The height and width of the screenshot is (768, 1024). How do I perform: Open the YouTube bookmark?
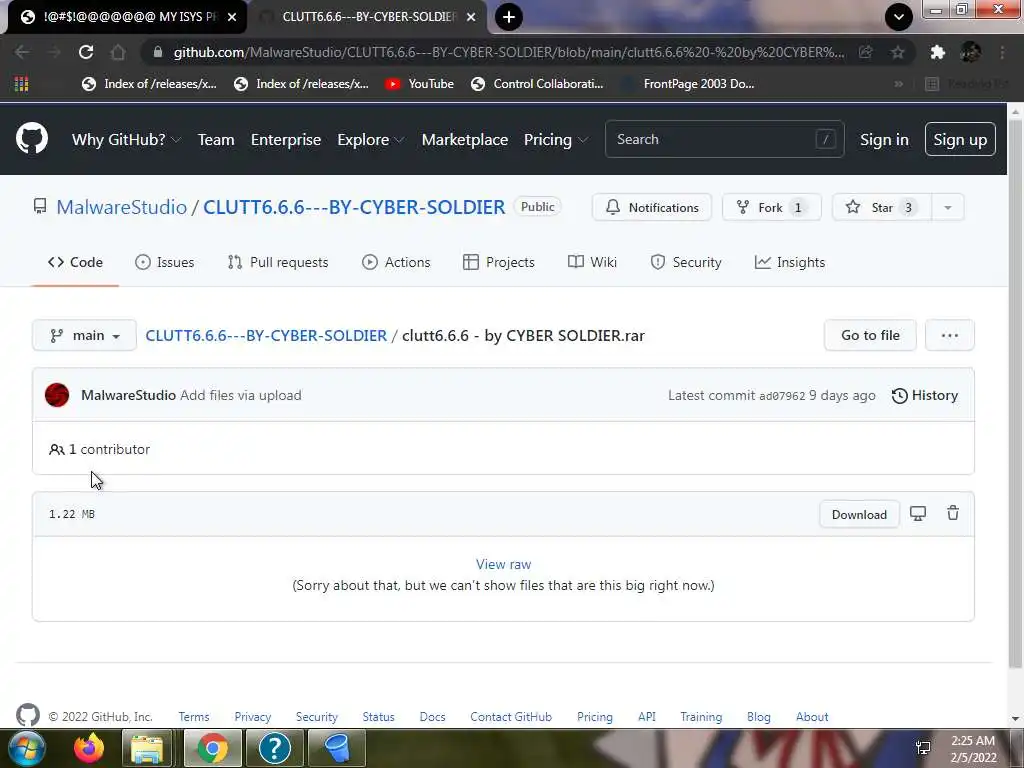click(419, 84)
